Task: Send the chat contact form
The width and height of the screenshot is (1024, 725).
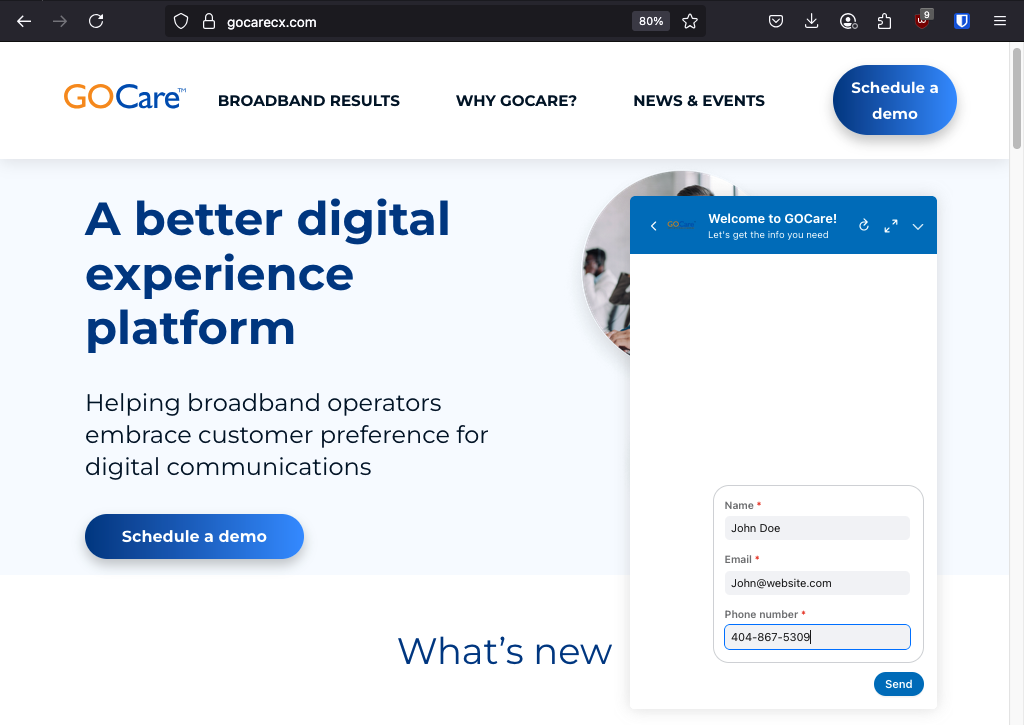Action: tap(899, 684)
